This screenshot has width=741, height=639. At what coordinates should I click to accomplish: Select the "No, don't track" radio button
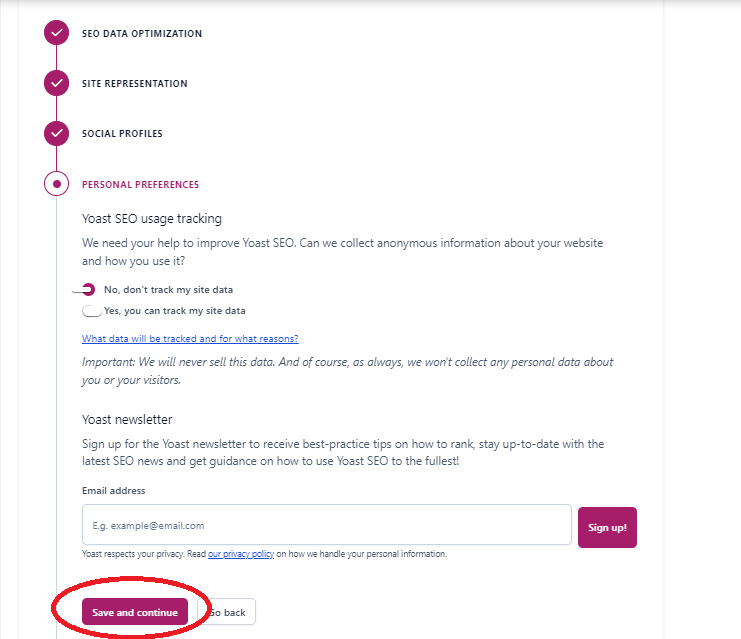click(89, 289)
